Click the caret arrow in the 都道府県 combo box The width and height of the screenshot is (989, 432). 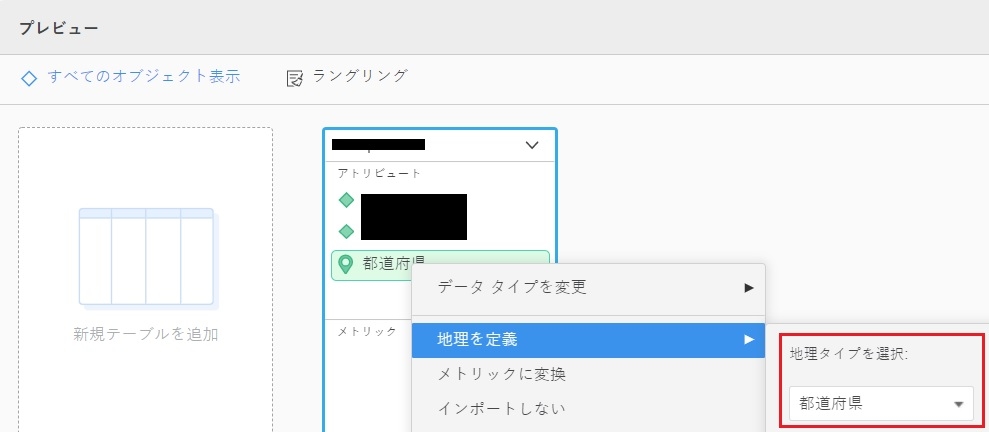tap(958, 404)
